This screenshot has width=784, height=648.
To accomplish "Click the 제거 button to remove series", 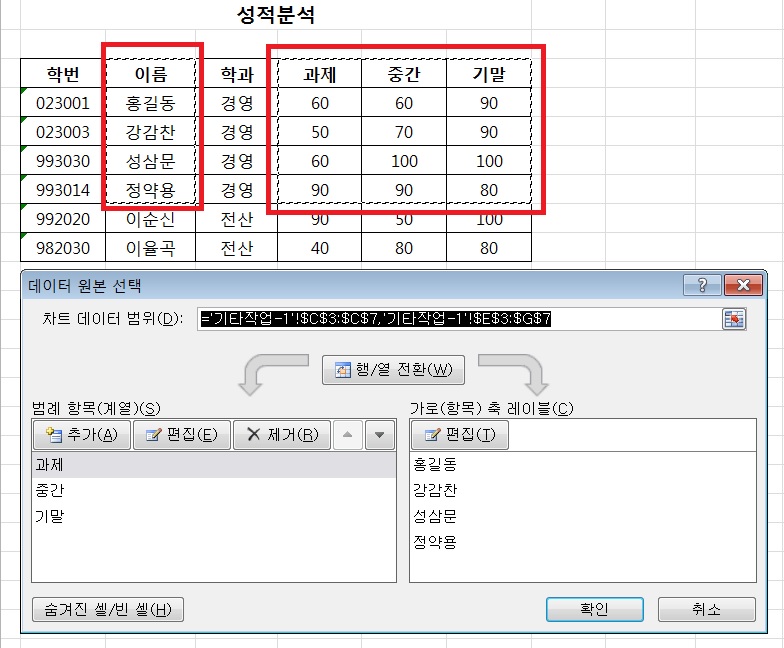I will pos(281,435).
